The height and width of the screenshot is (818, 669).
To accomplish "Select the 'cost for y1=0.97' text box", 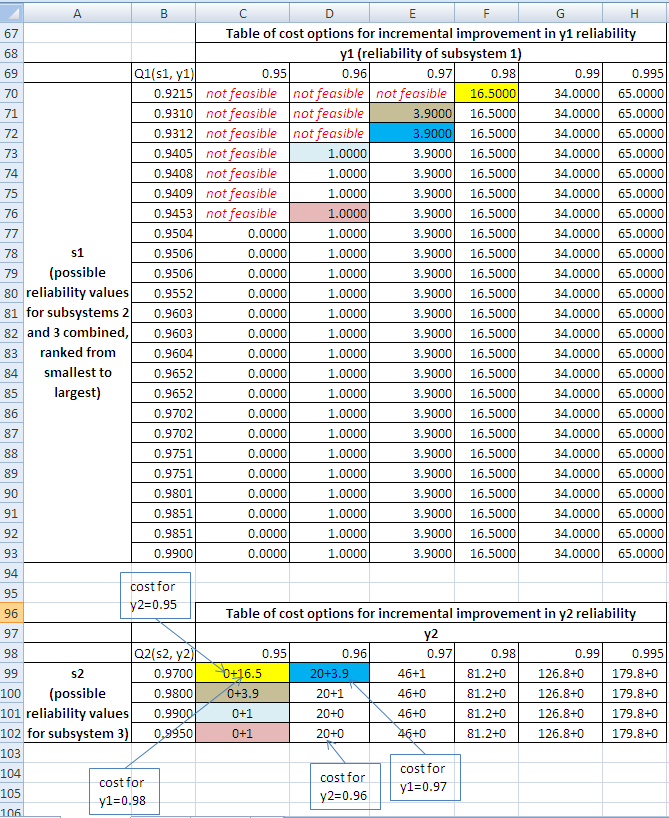I will click(x=425, y=777).
